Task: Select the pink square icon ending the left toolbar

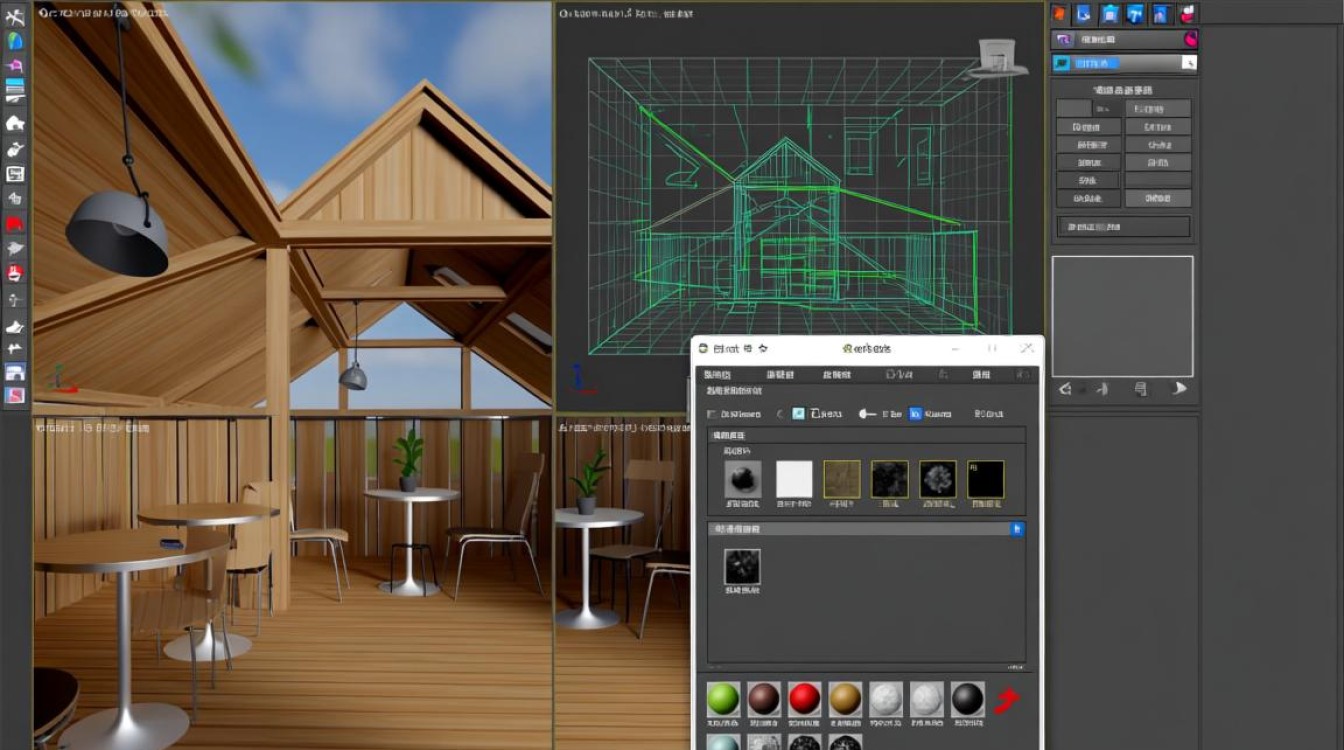Action: 15,395
